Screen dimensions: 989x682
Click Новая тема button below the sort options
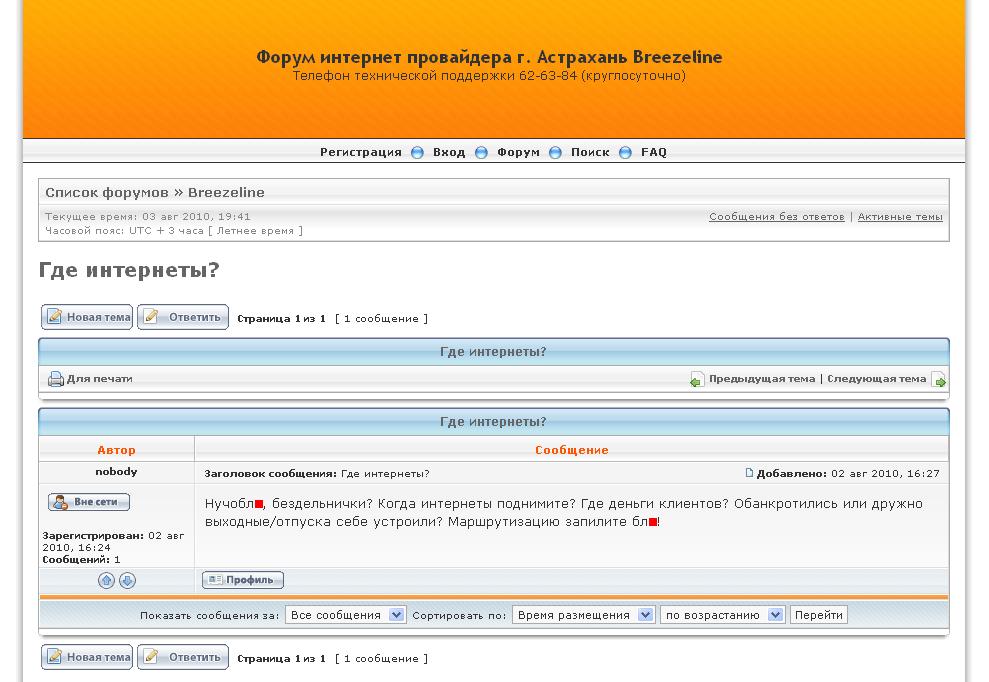click(x=87, y=657)
